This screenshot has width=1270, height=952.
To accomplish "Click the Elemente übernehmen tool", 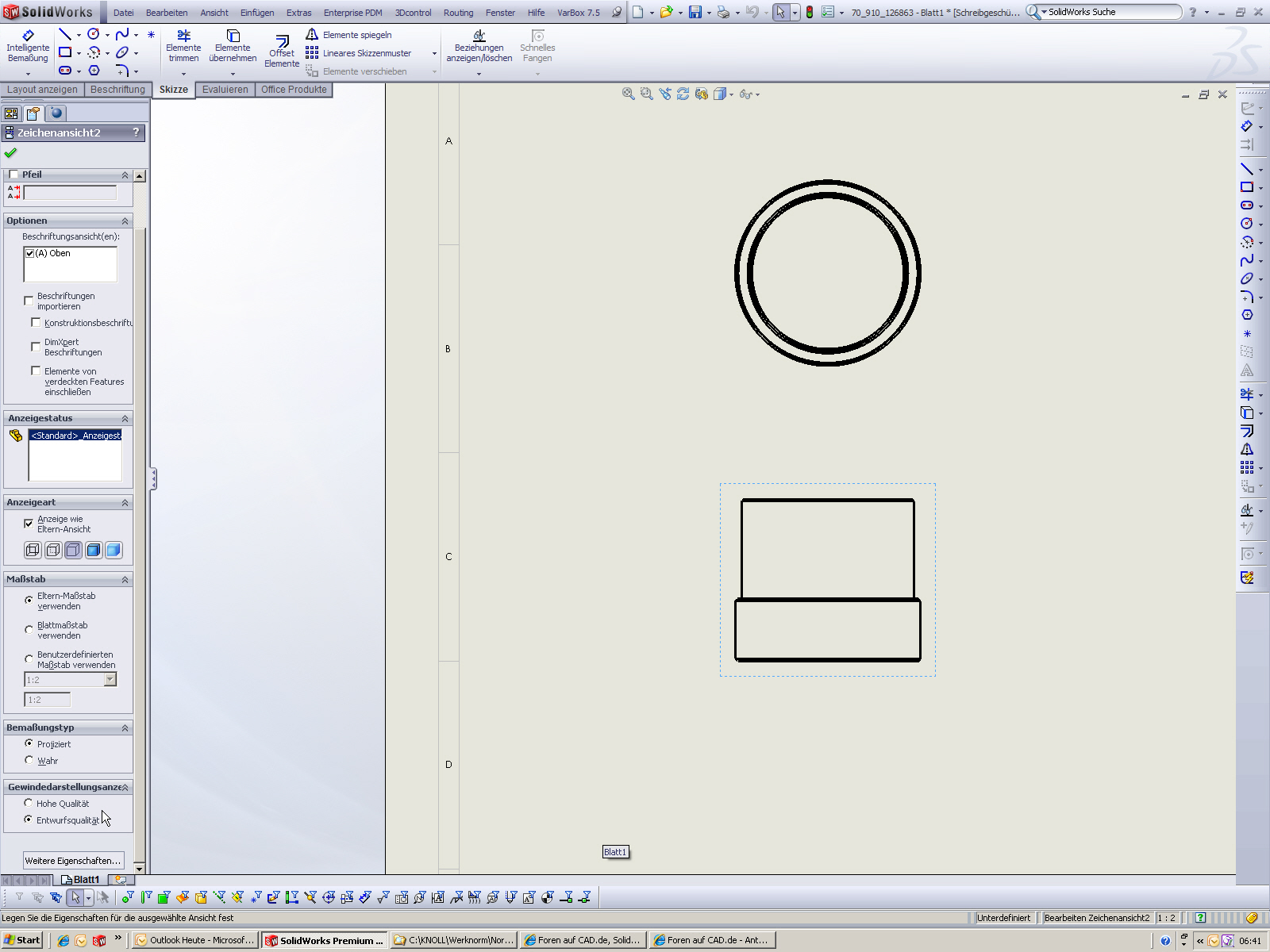I will pos(233,46).
